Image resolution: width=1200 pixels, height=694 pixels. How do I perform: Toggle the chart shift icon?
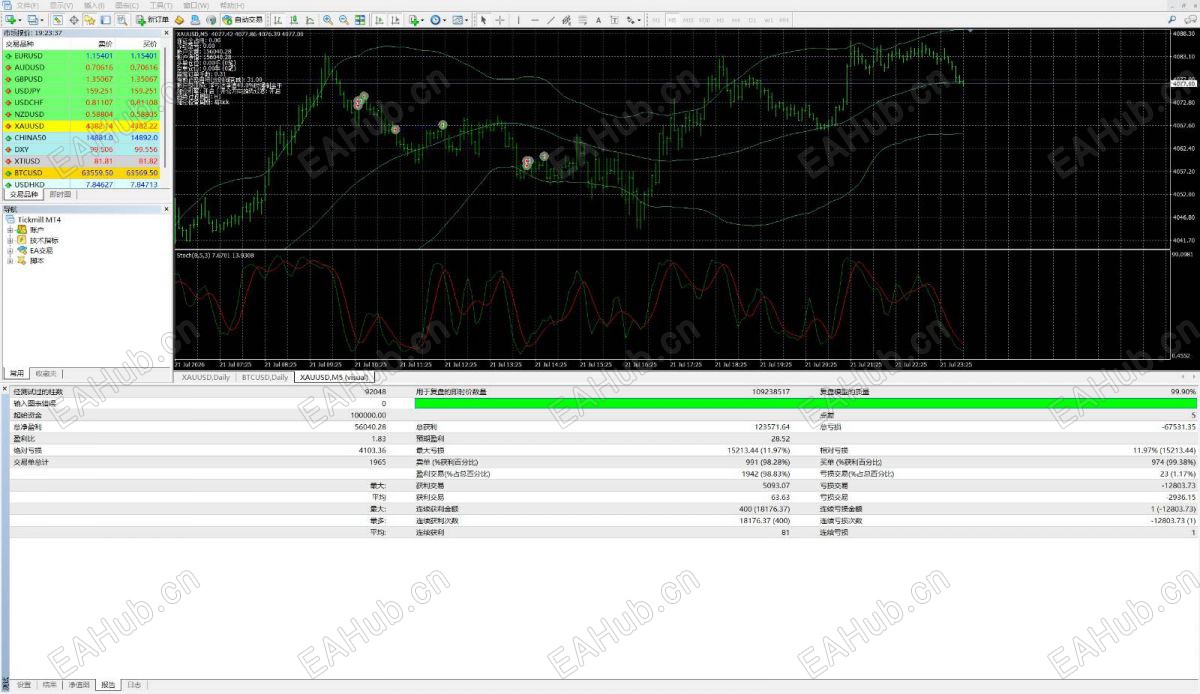click(x=395, y=20)
